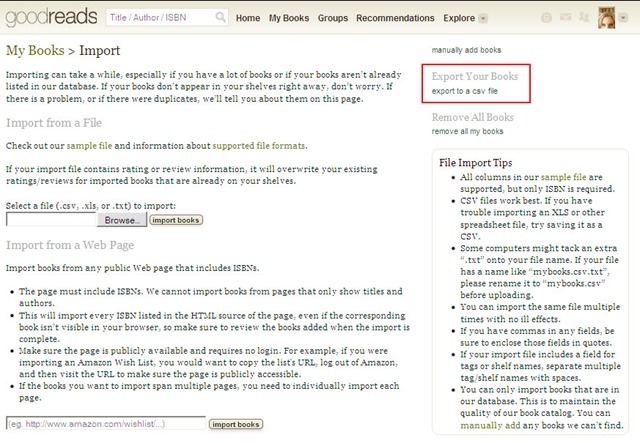Open supported file formats link

tap(259, 146)
